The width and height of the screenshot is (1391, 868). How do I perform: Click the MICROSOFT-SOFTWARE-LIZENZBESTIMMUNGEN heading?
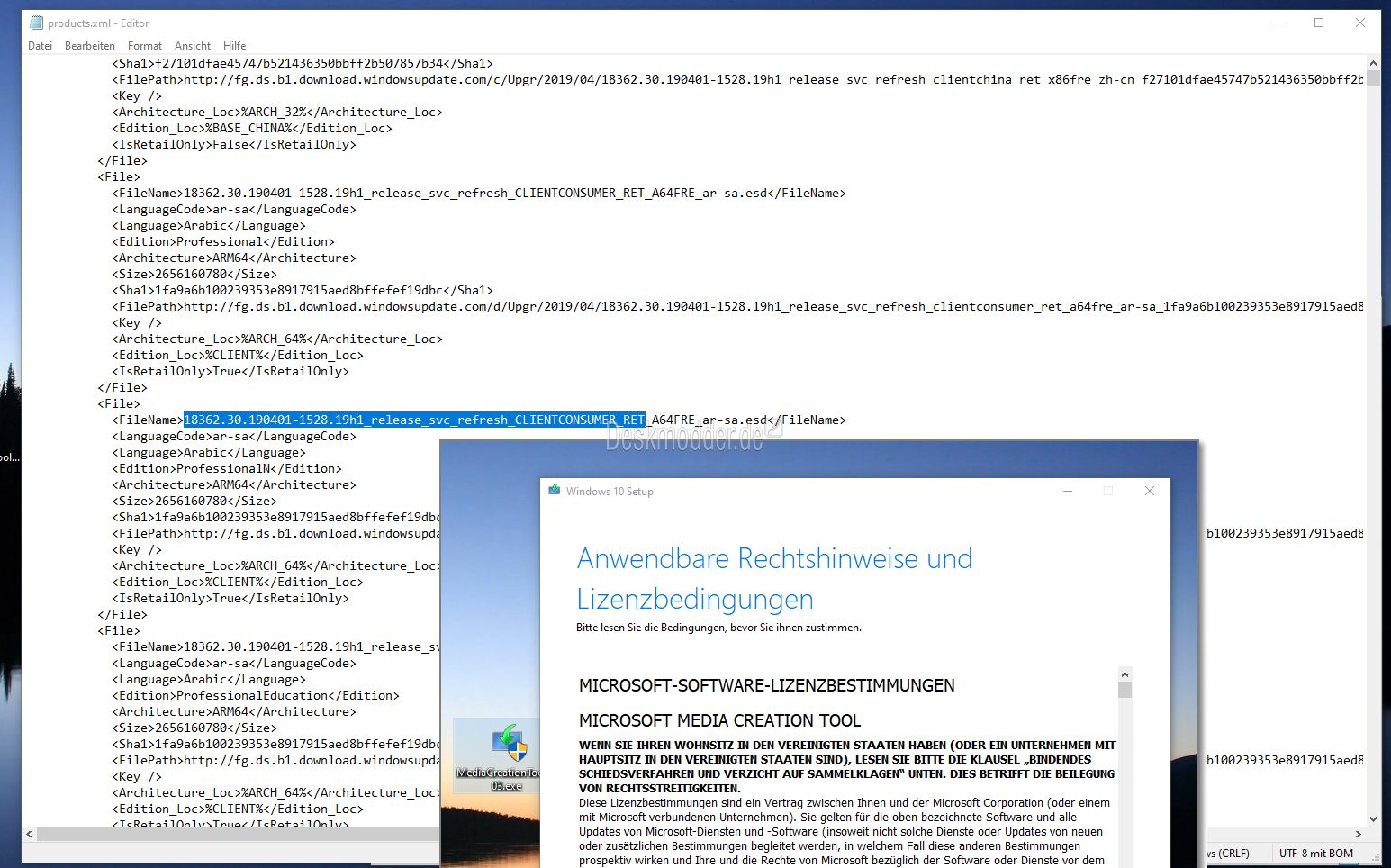(x=766, y=685)
